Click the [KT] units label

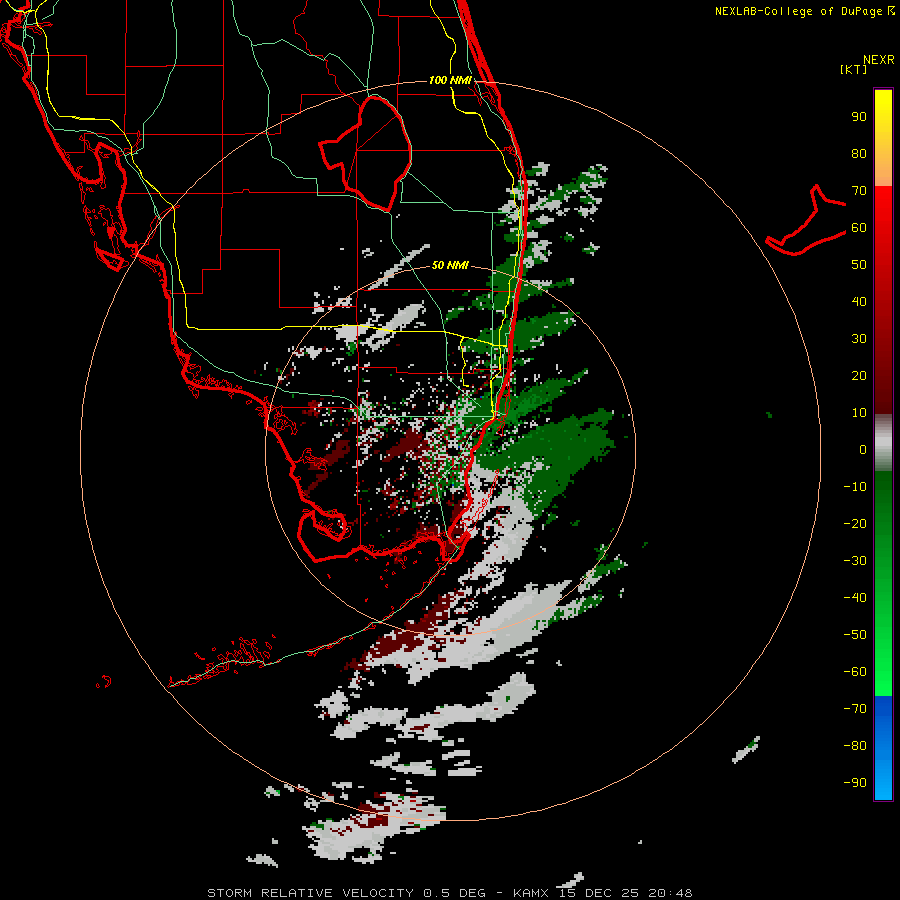[854, 69]
